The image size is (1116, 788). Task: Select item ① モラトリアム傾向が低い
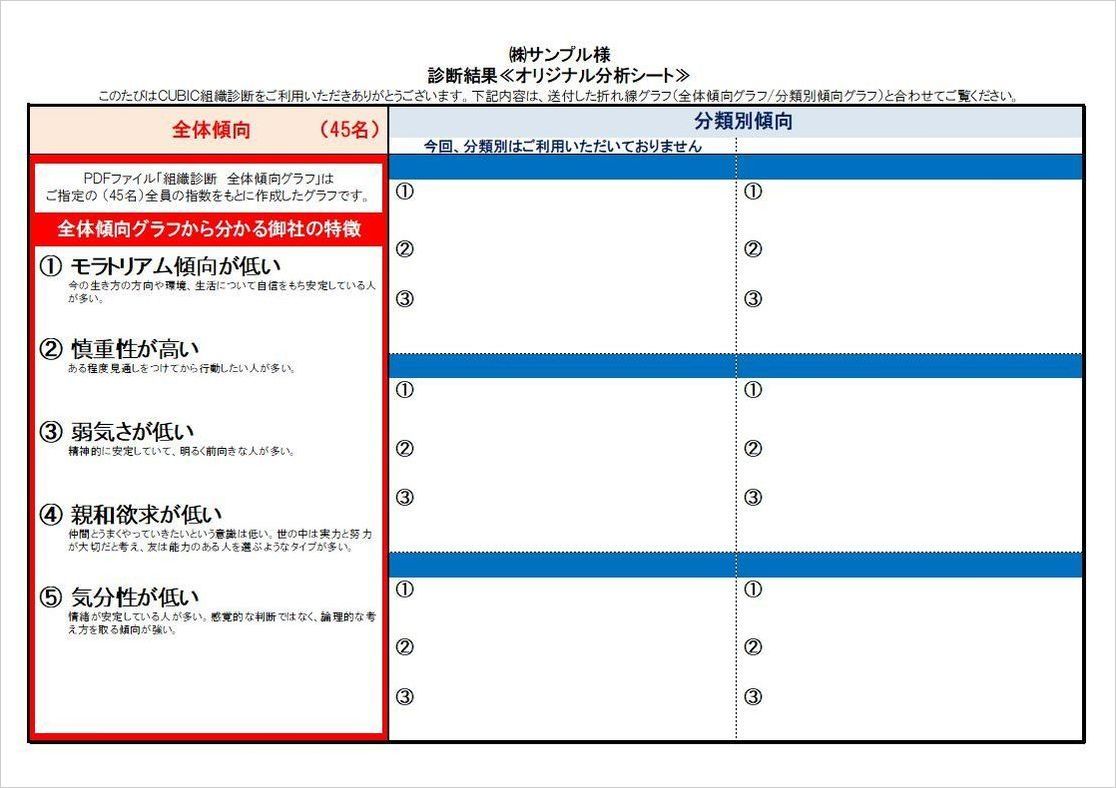click(x=161, y=266)
